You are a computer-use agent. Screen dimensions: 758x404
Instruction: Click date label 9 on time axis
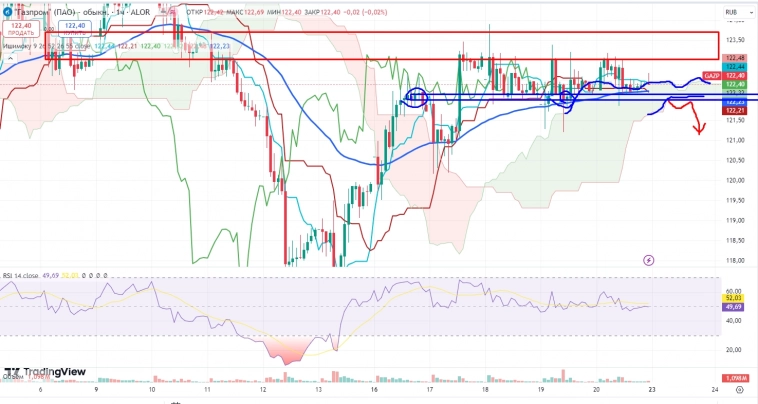[x=96, y=390]
